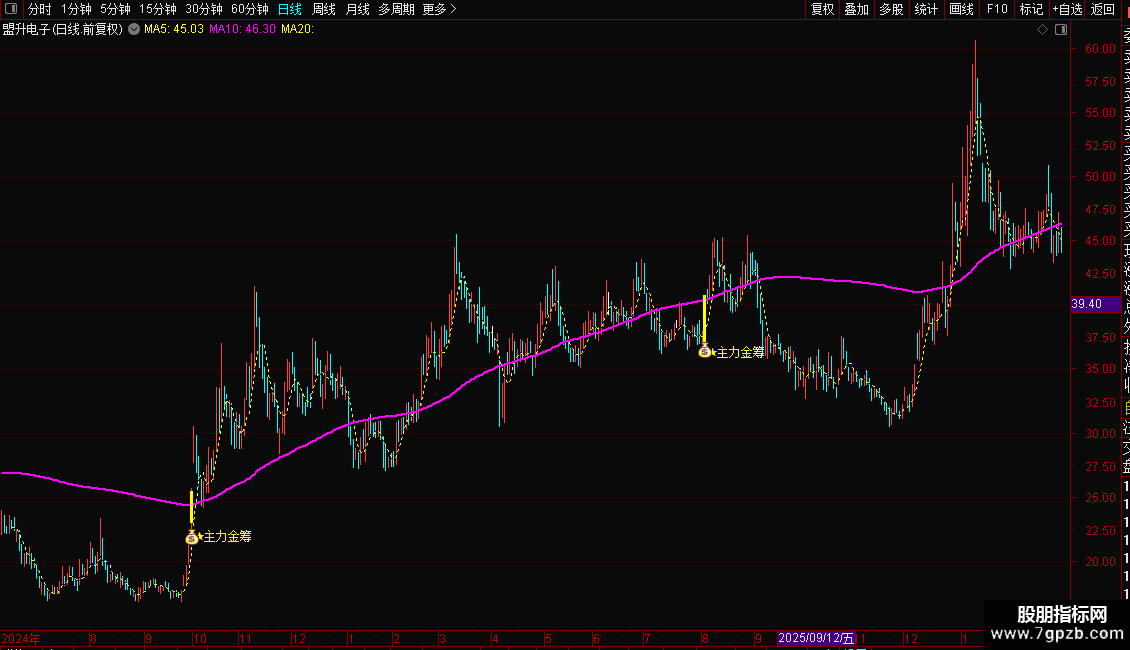
Task: Select the 30分钟 period tab
Action: click(204, 9)
